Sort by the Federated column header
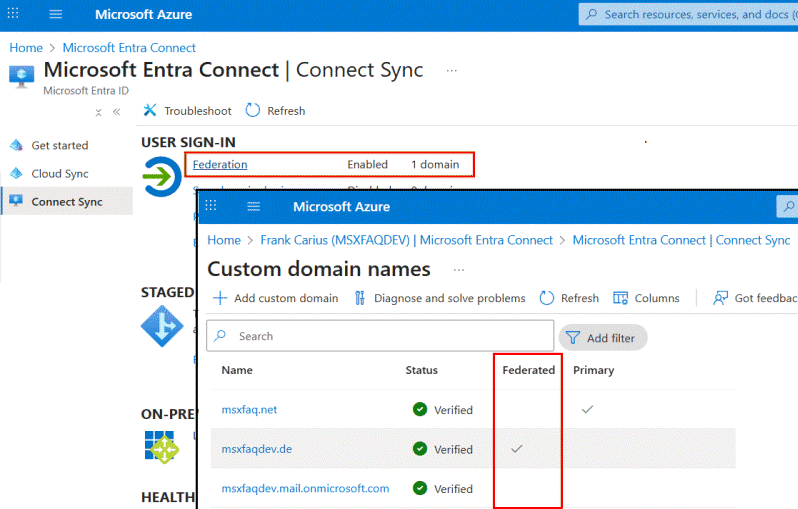Screen dimensions: 798x509 click(x=528, y=370)
